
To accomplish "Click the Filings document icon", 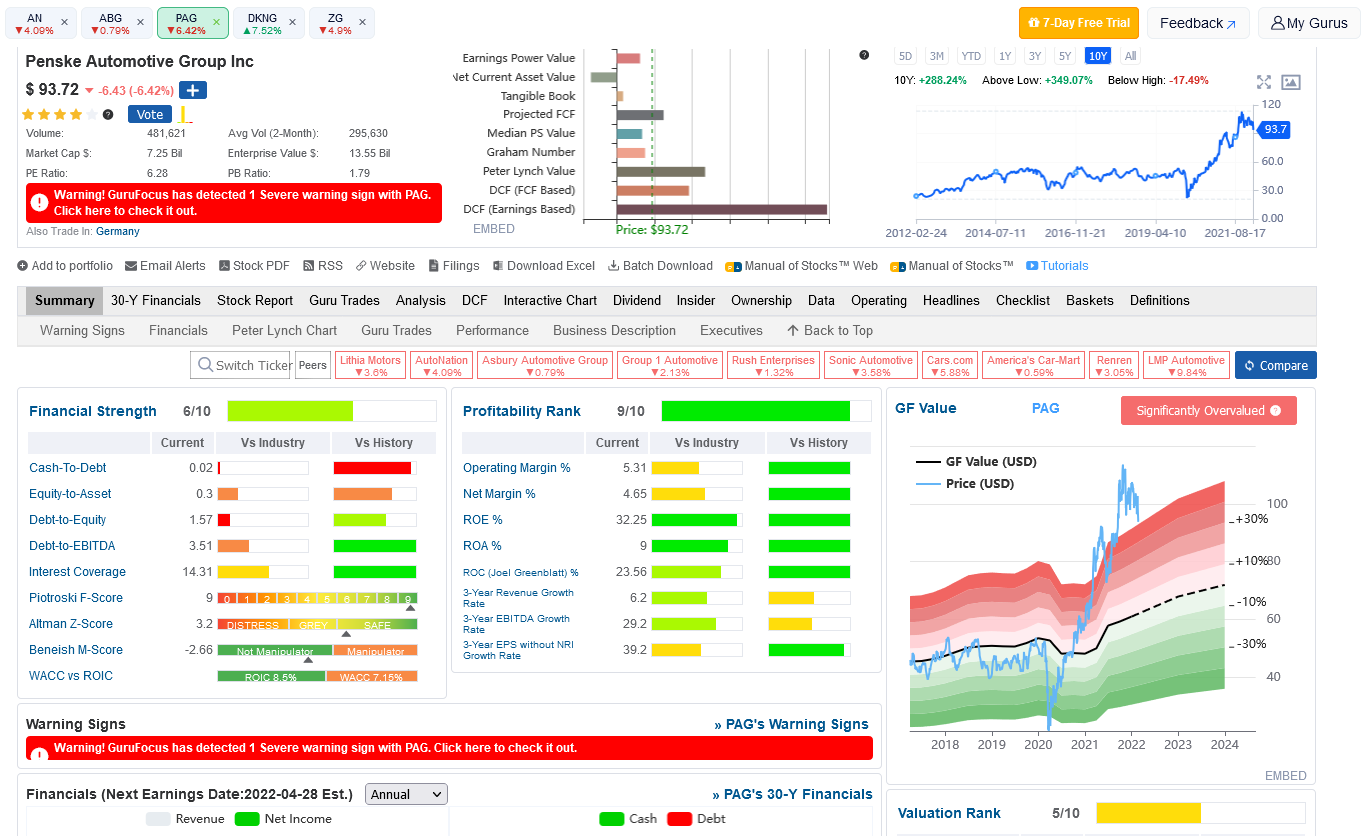I will (434, 266).
